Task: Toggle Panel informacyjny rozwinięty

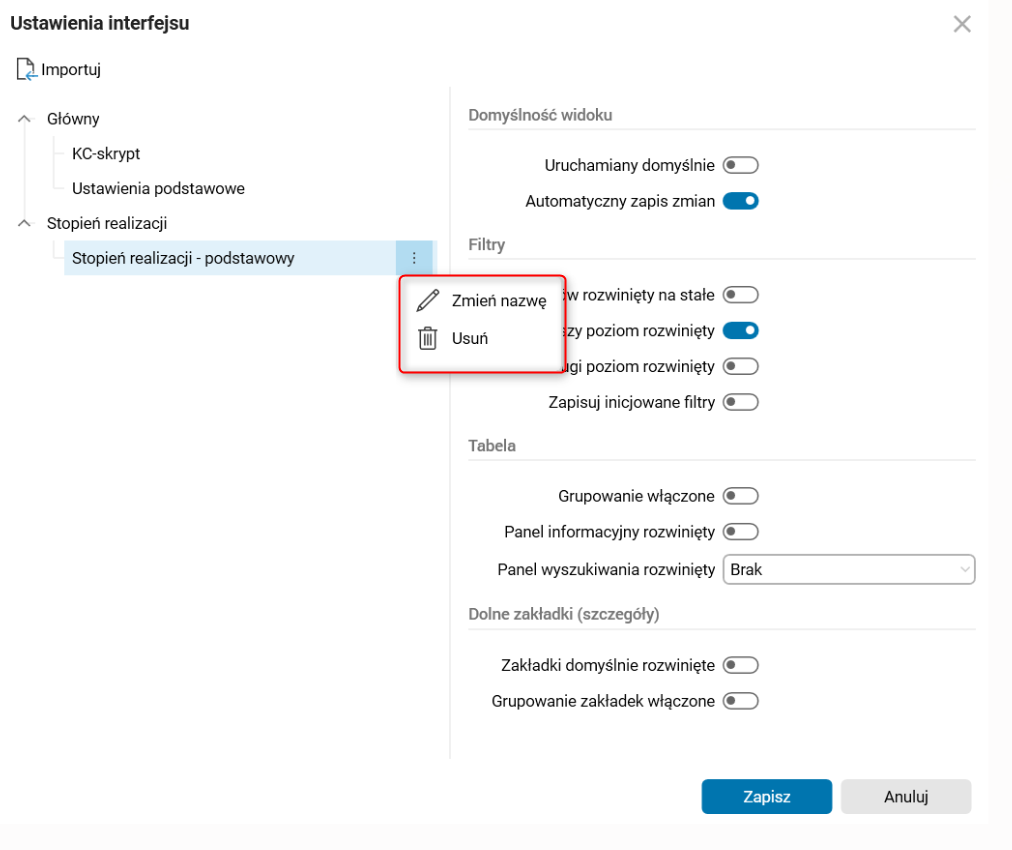Action: pos(741,532)
